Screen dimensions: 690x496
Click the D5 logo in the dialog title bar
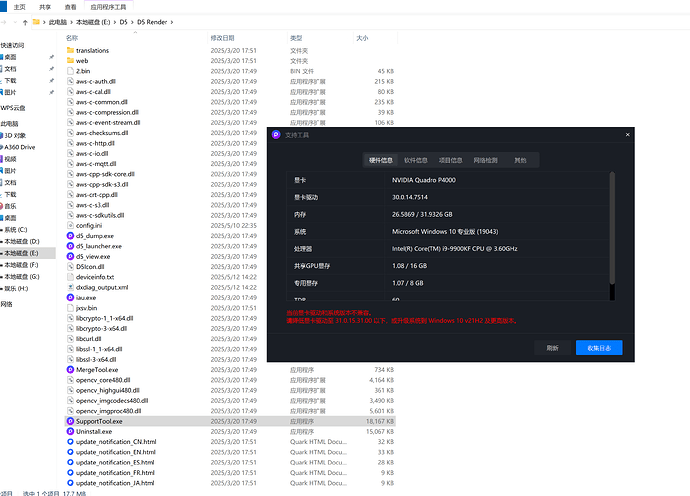[x=276, y=135]
